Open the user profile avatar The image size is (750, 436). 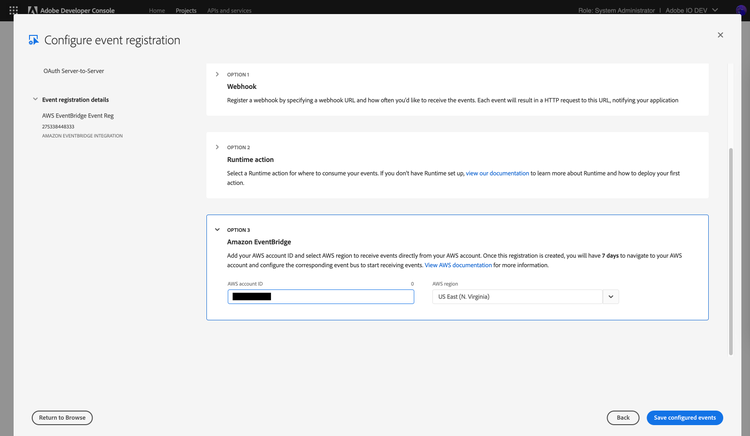pos(741,10)
